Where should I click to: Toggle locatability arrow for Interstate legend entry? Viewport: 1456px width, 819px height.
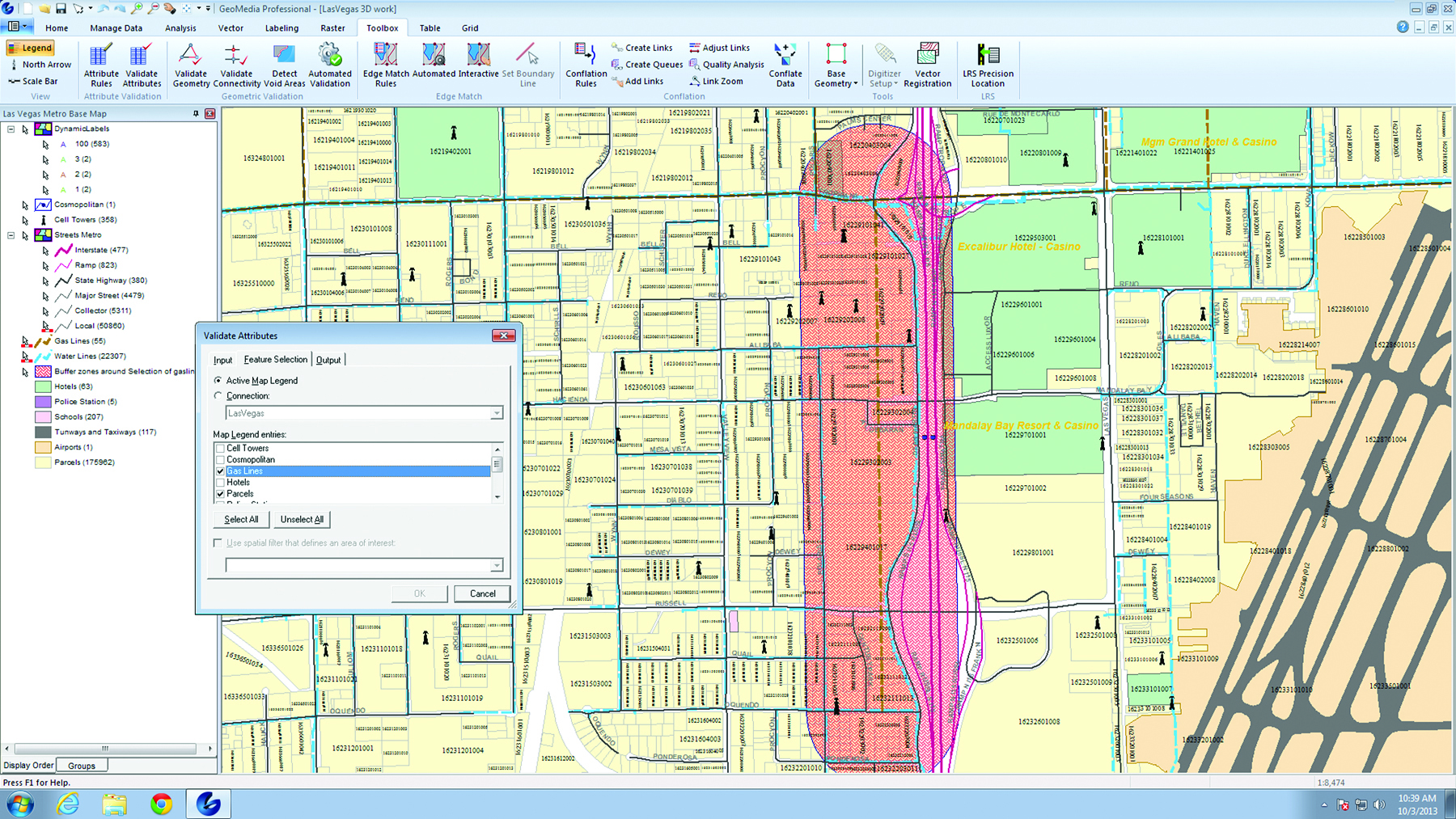point(45,251)
